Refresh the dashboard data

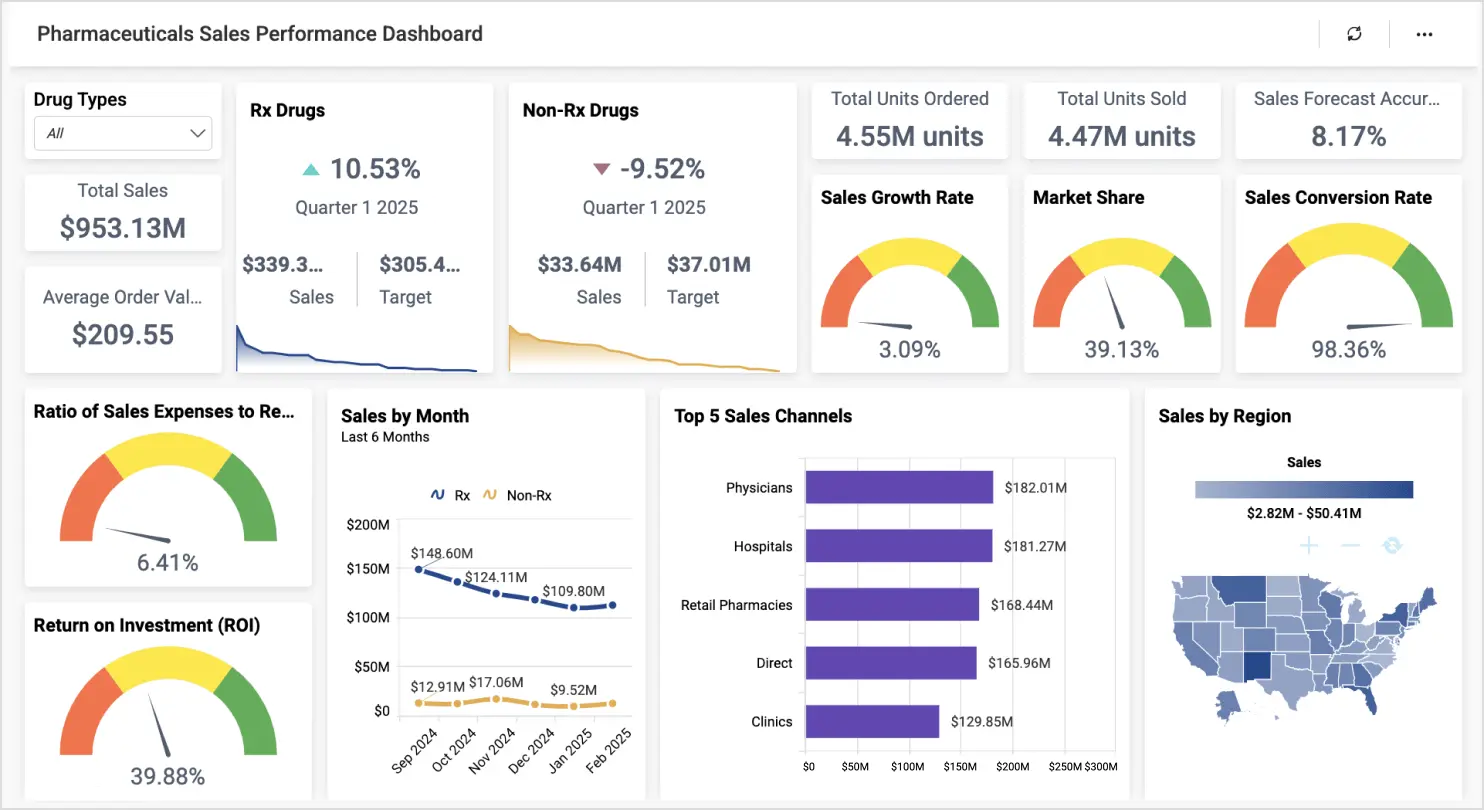pyautogui.click(x=1353, y=33)
